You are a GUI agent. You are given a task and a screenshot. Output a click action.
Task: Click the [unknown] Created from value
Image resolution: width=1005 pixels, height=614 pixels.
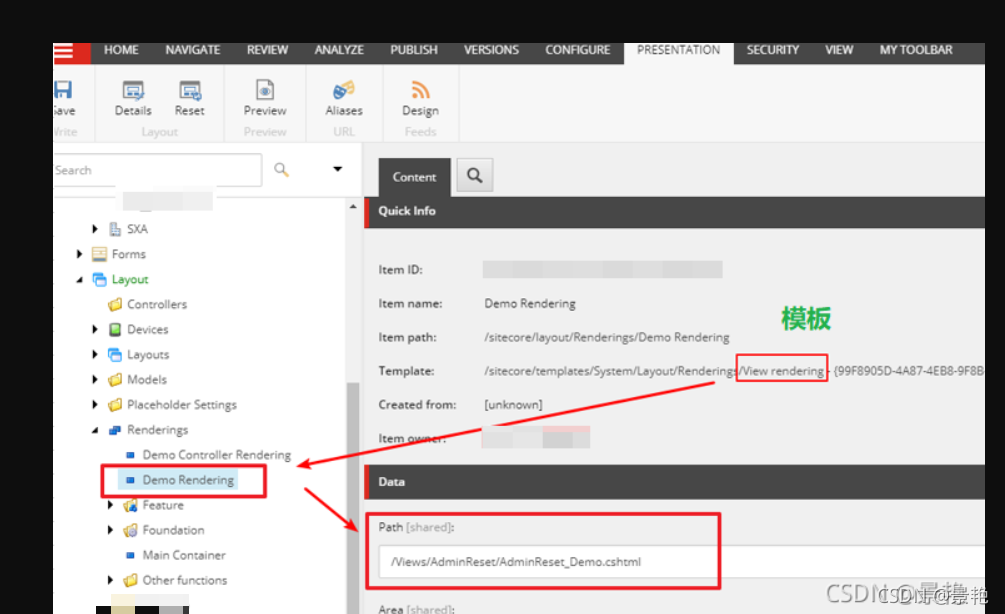pos(513,405)
